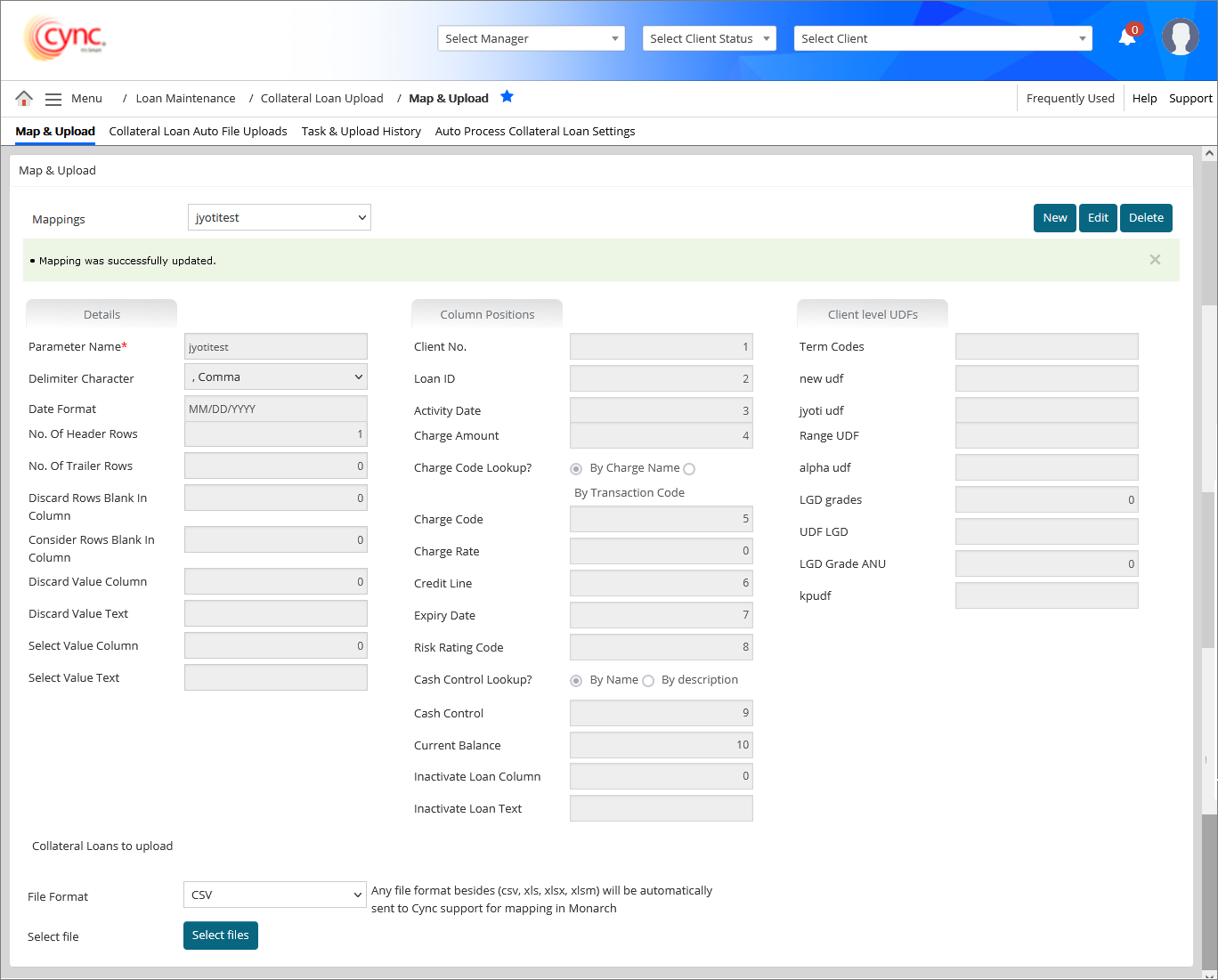Click the home icon in breadcrumb bar

(x=24, y=98)
